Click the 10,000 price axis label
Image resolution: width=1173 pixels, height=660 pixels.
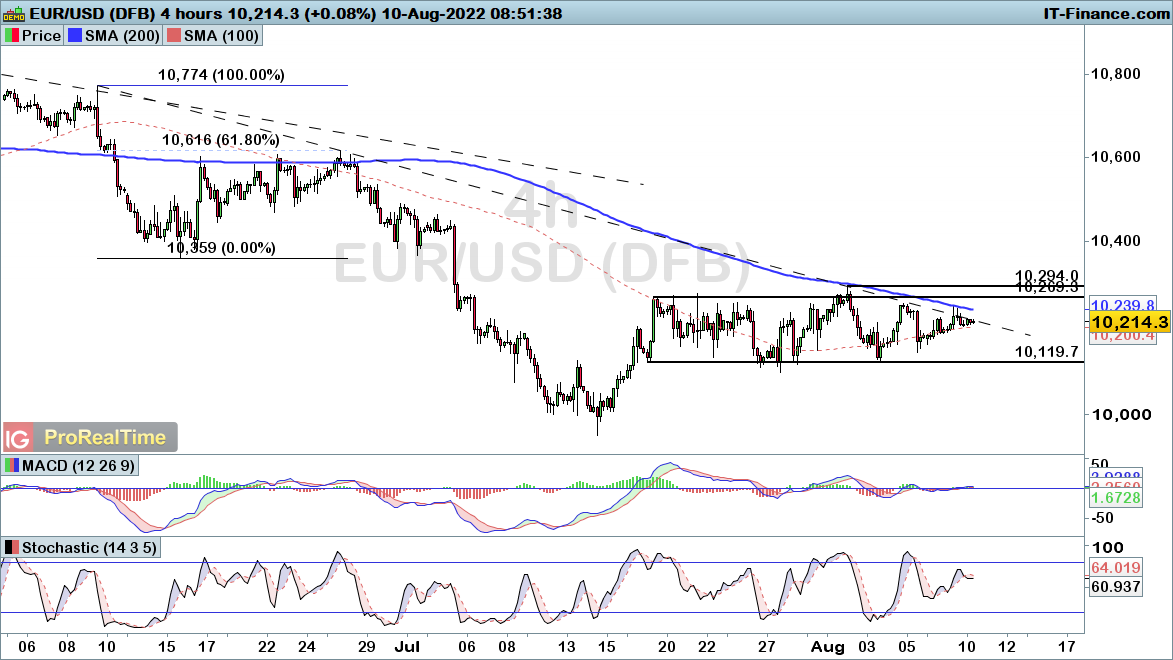(1120, 415)
